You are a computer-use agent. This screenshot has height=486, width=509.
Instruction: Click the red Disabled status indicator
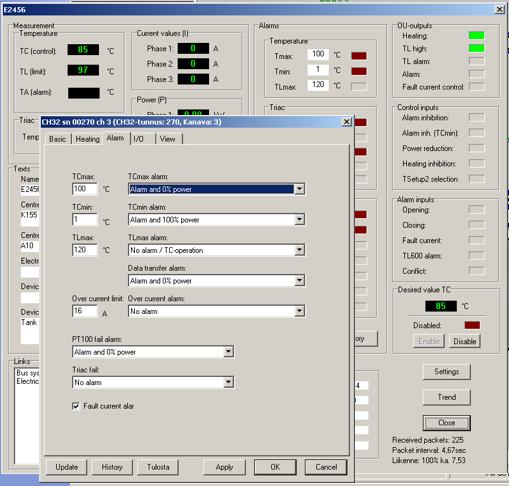(x=472, y=325)
